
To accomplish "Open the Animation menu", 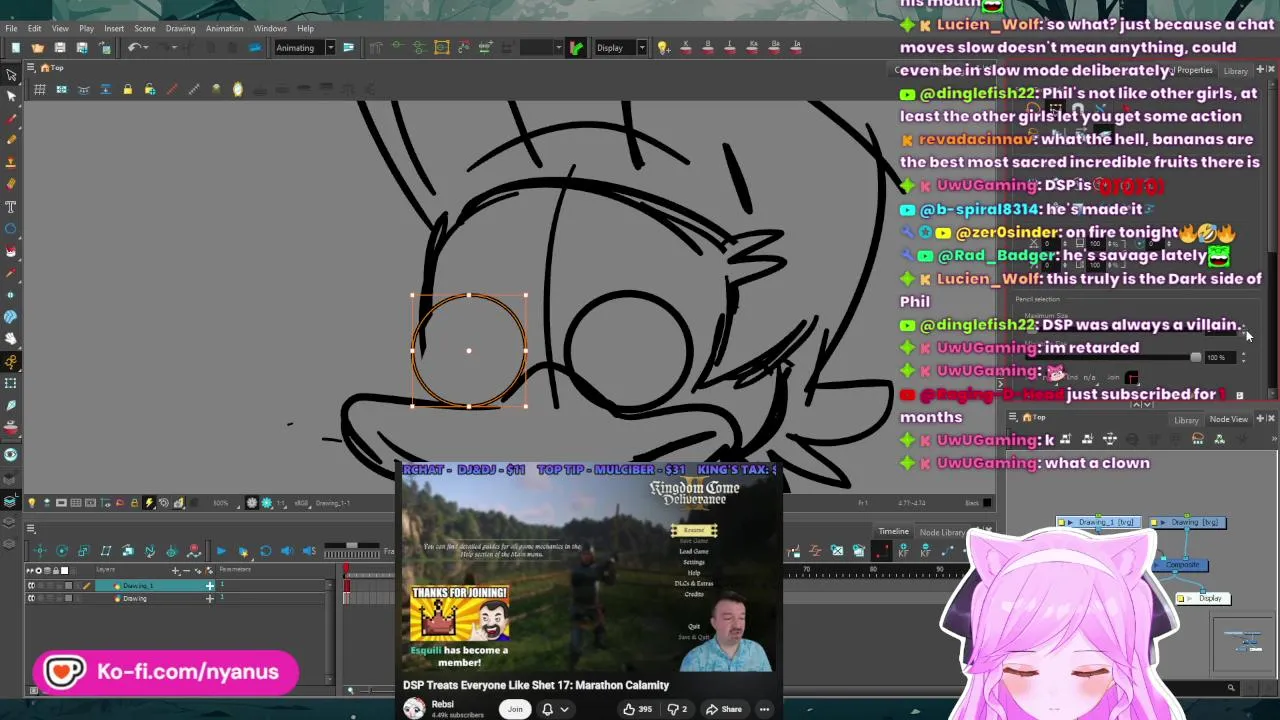I will coord(224,28).
